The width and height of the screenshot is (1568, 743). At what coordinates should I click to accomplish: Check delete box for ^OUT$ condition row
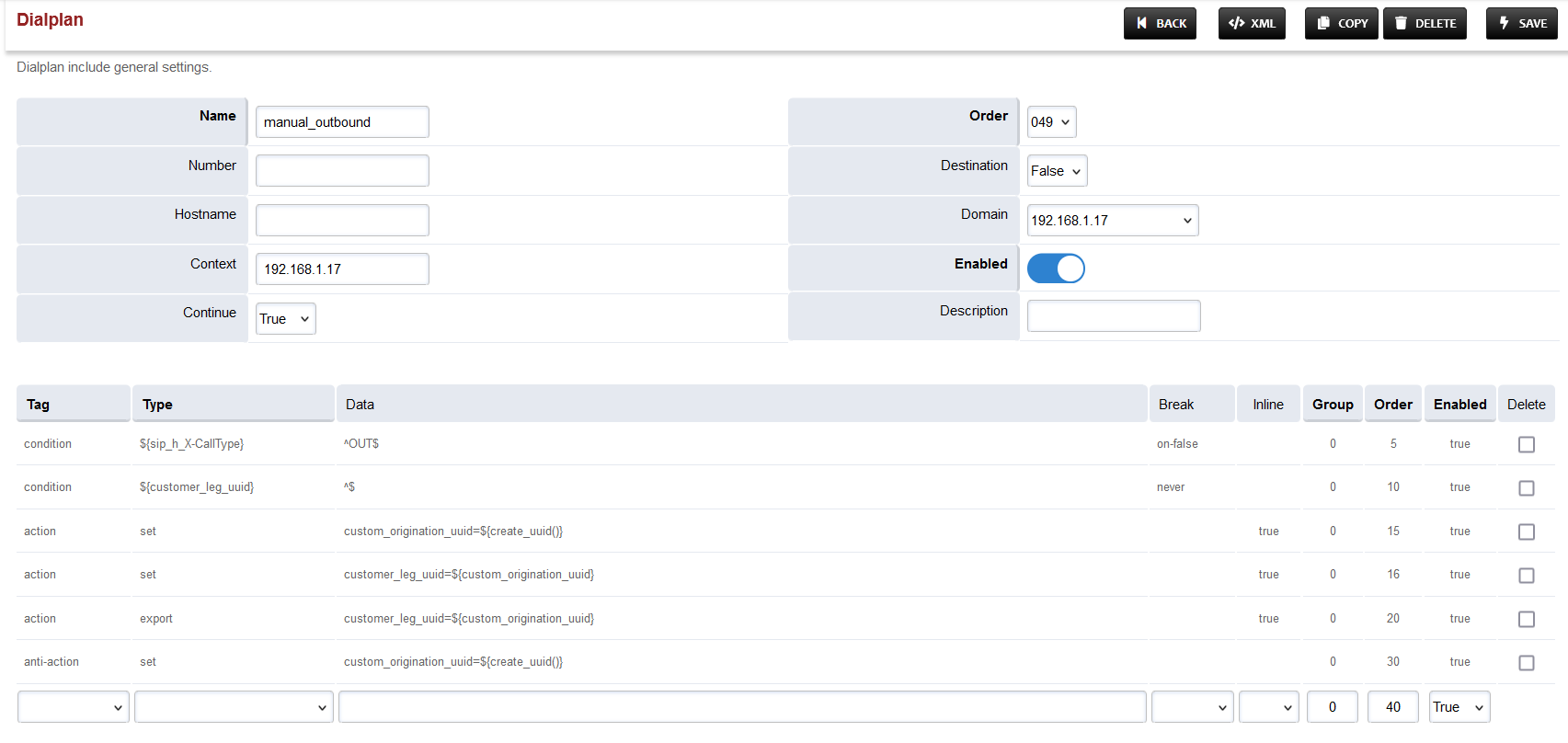coord(1526,444)
